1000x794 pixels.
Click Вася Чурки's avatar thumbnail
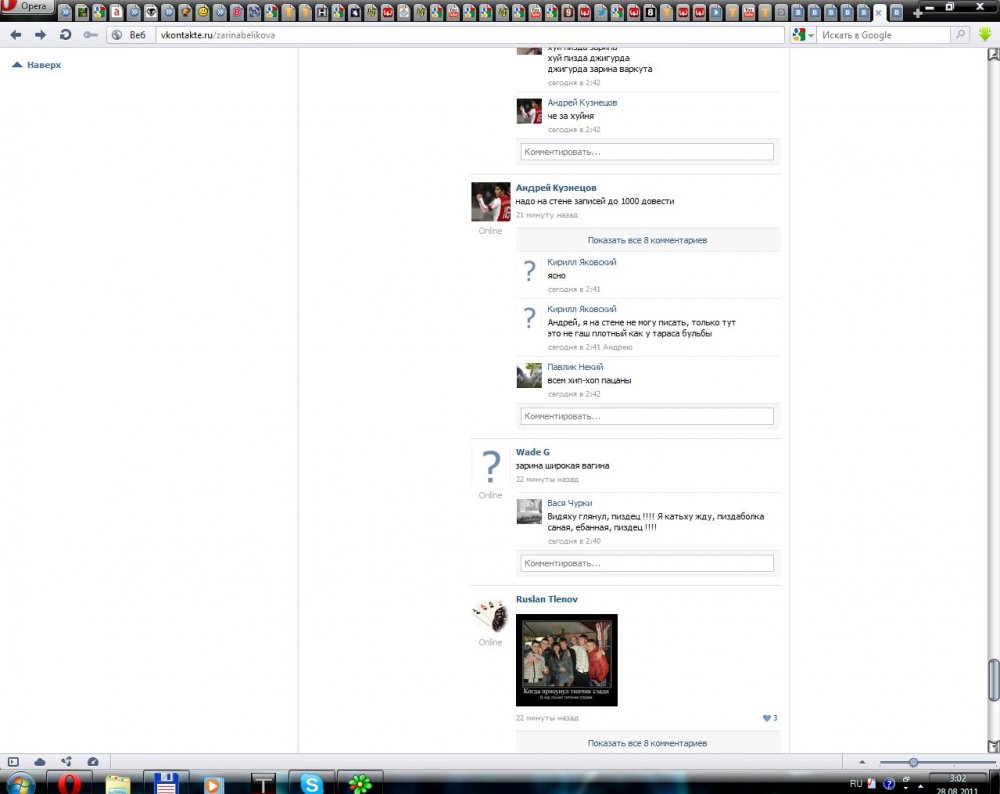point(529,511)
